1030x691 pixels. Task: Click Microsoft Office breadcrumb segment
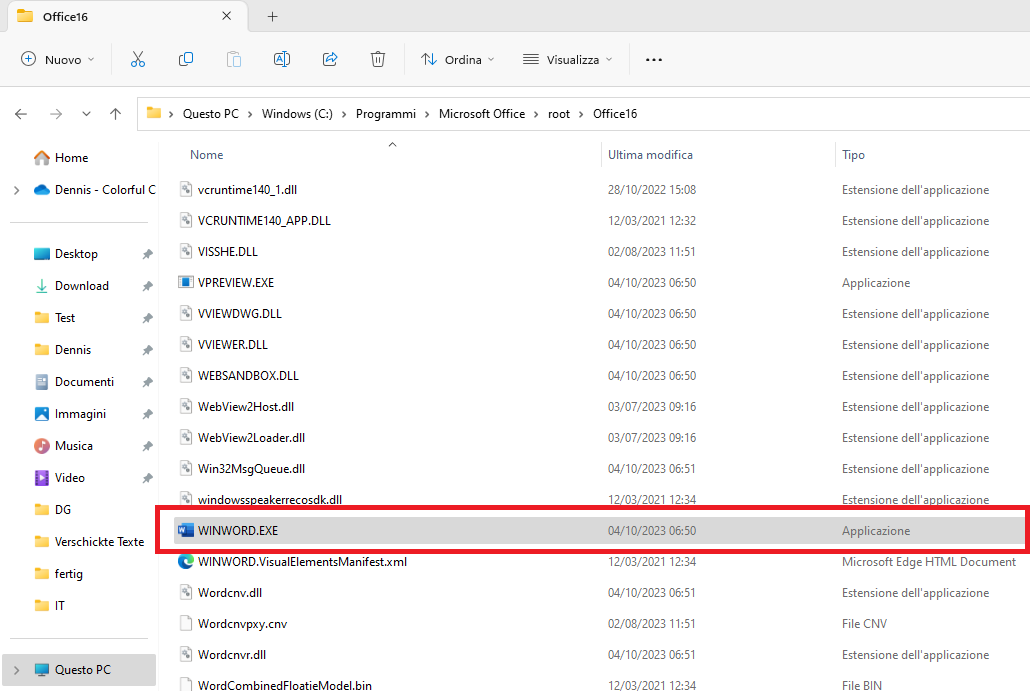click(482, 114)
